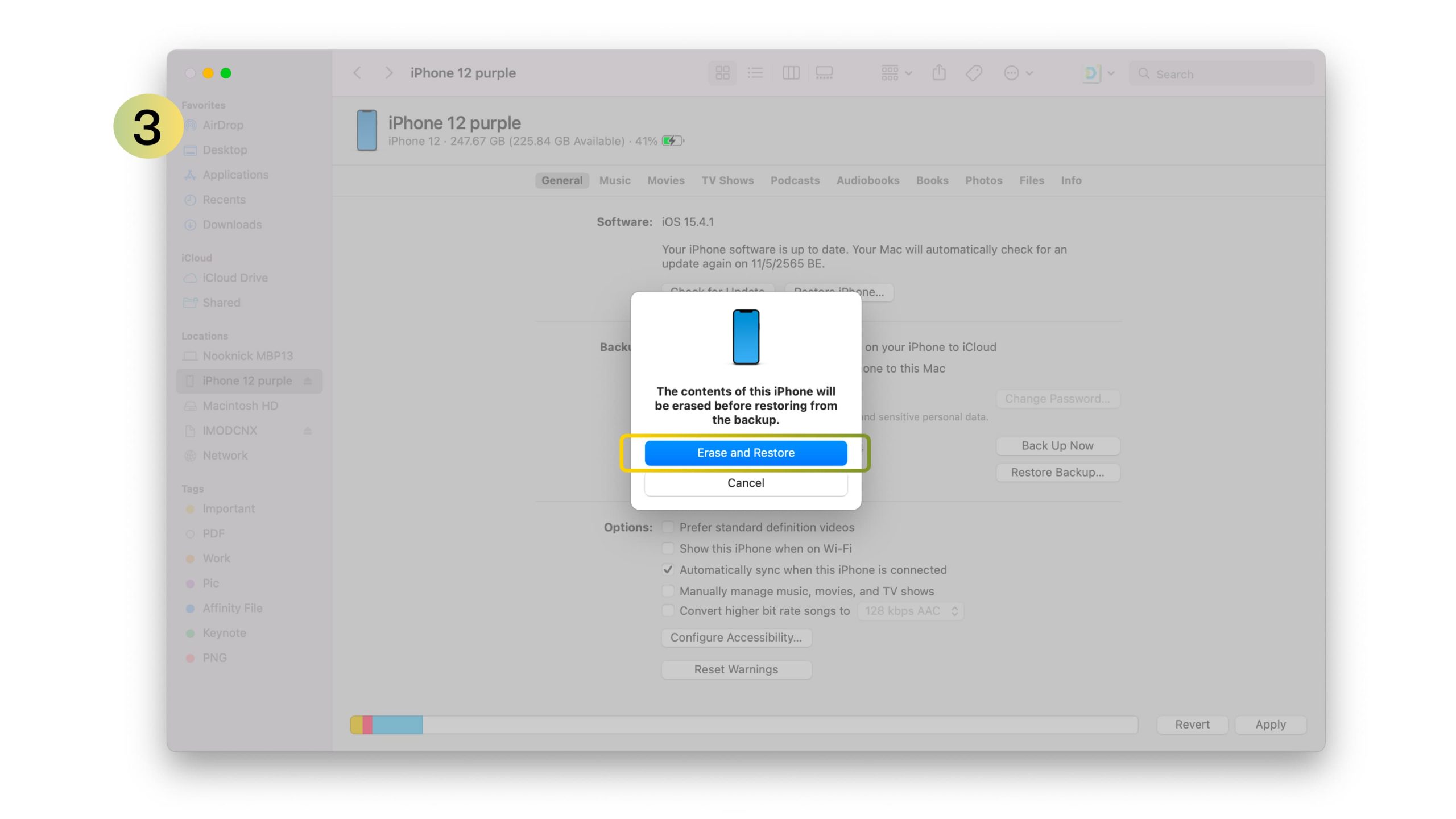
Task: Click the blue storage usage segment
Action: pos(397,725)
